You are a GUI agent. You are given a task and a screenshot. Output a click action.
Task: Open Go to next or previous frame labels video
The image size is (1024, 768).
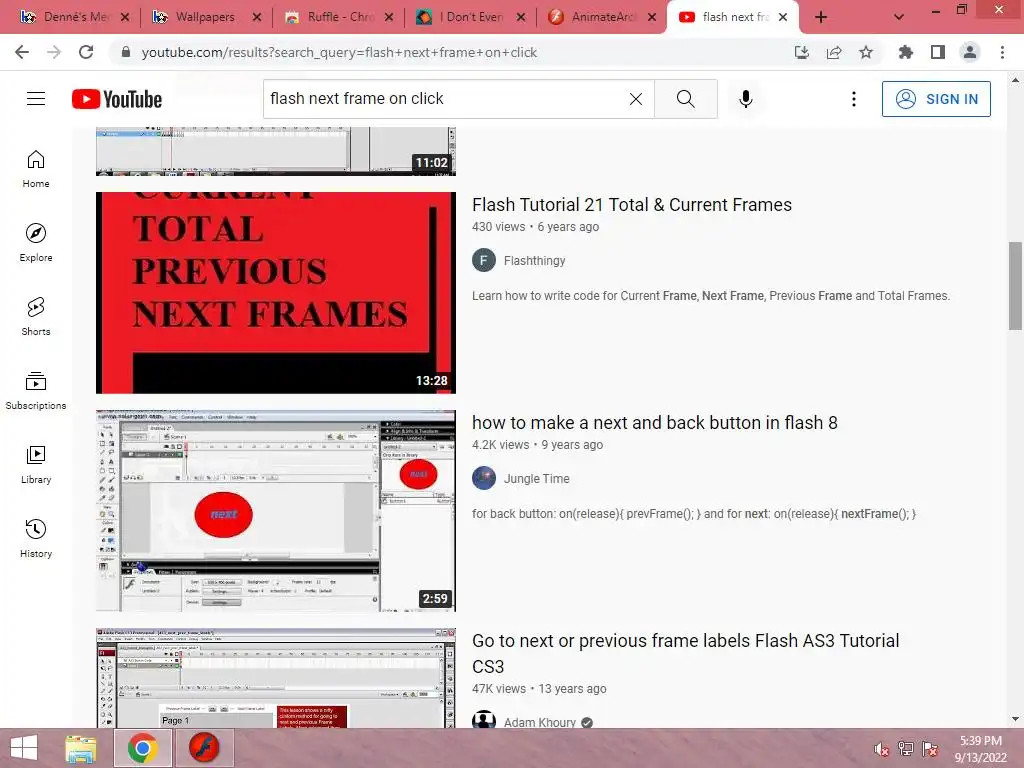pos(686,653)
